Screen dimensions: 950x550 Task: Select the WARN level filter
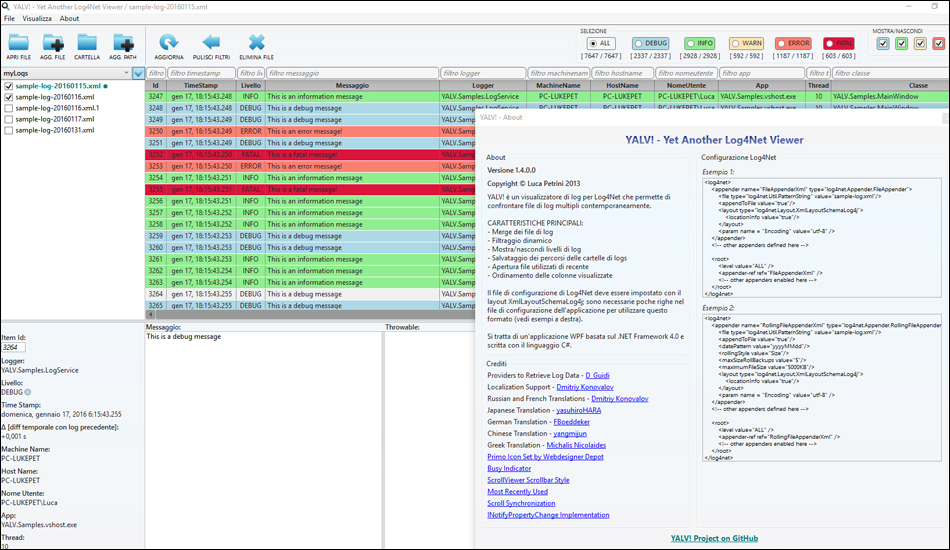746,44
